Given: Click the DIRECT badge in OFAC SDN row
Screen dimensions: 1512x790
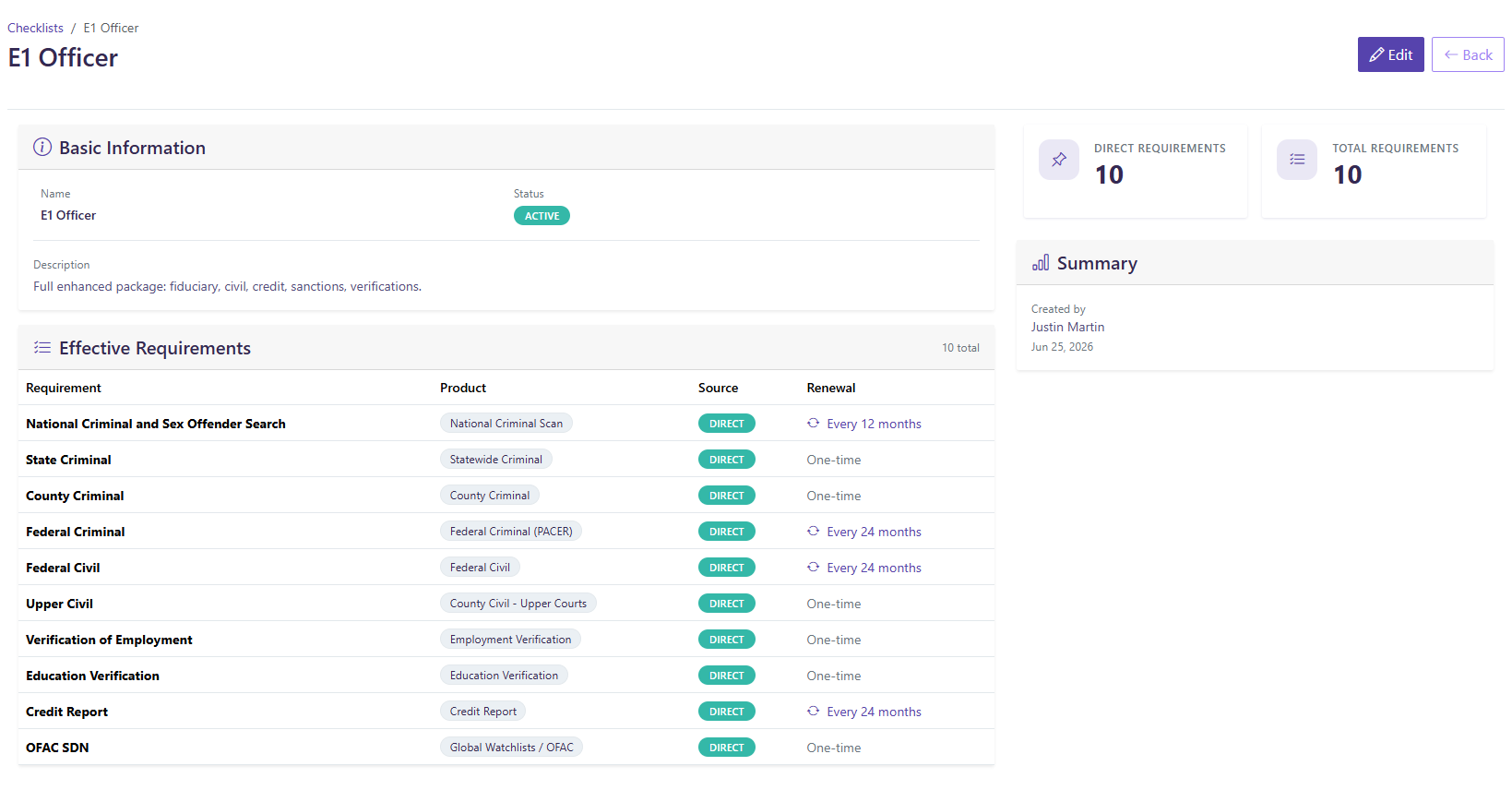Looking at the screenshot, I should (x=727, y=747).
